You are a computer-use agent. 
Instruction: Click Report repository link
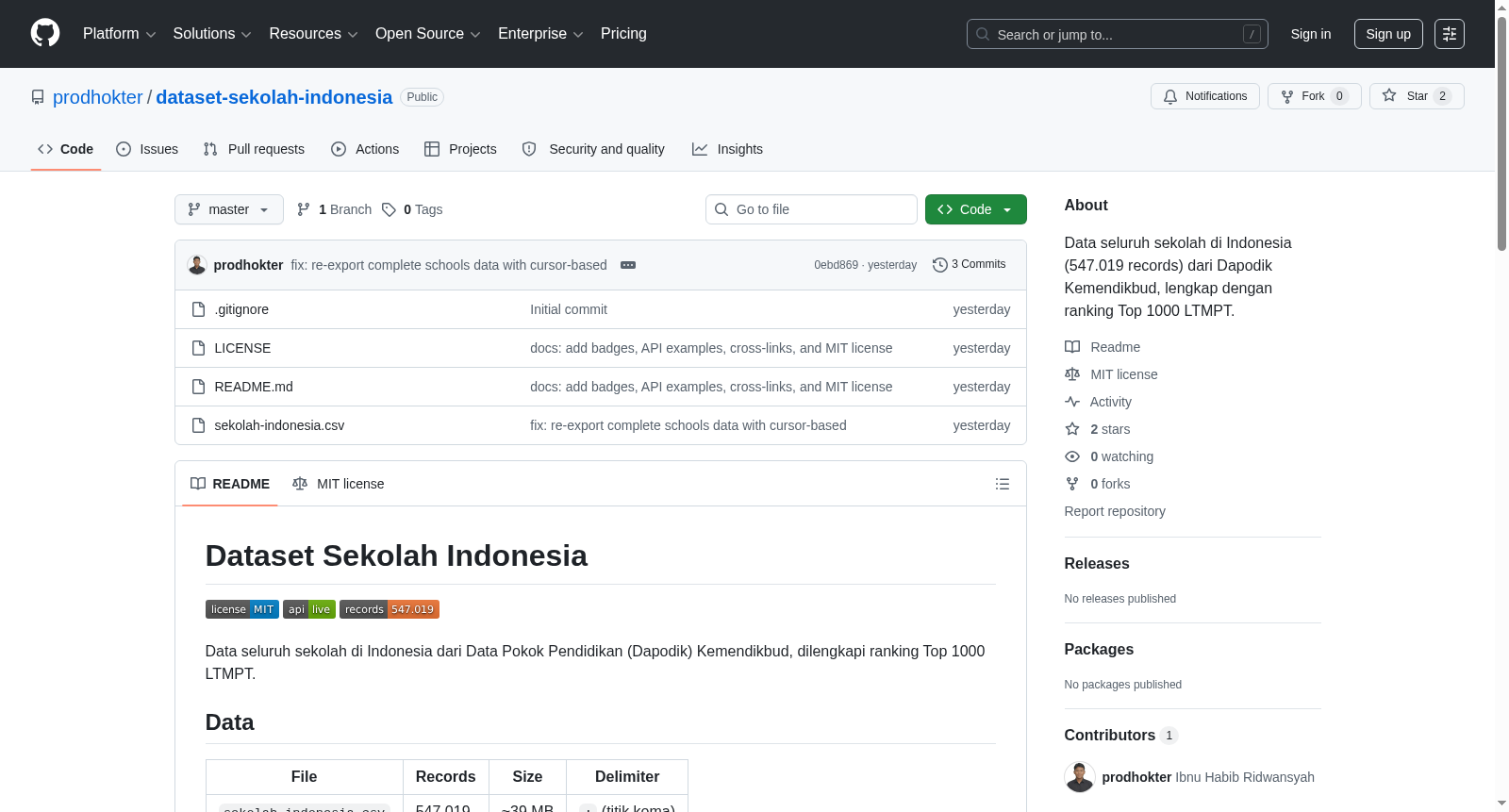[x=1115, y=511]
